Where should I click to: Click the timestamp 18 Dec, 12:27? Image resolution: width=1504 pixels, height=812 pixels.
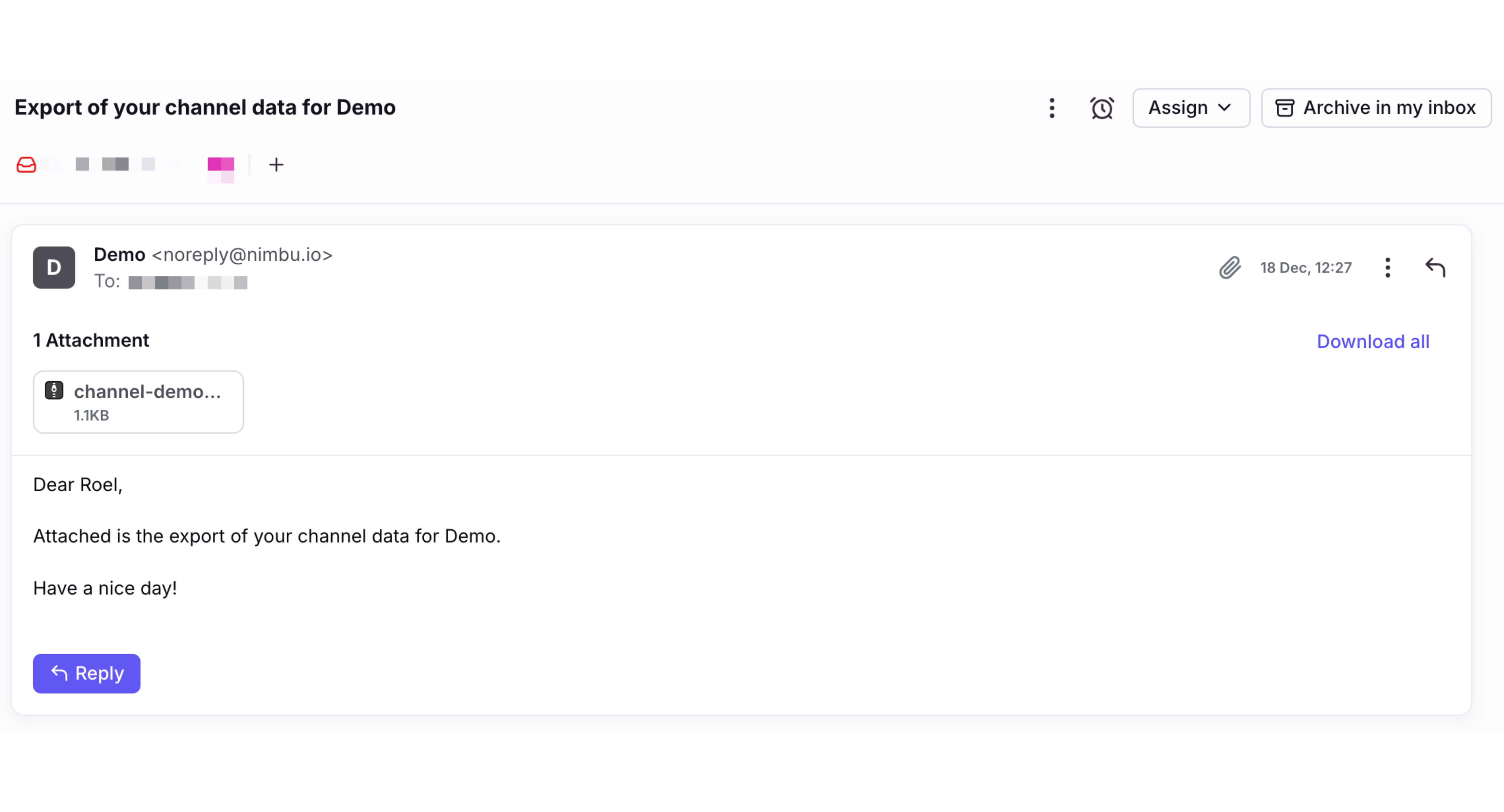pyautogui.click(x=1306, y=267)
